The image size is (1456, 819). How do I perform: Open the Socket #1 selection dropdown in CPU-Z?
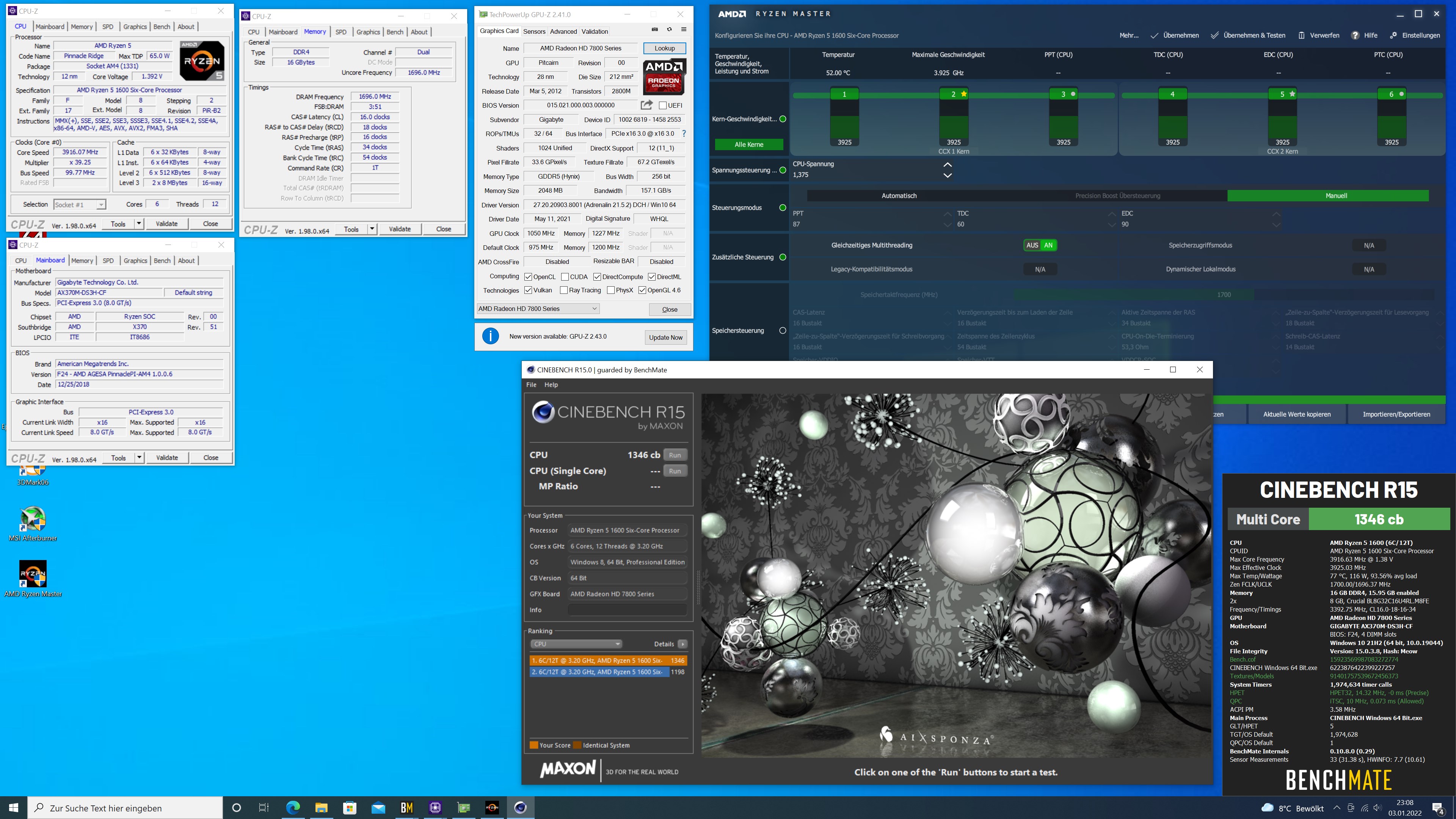tap(80, 205)
